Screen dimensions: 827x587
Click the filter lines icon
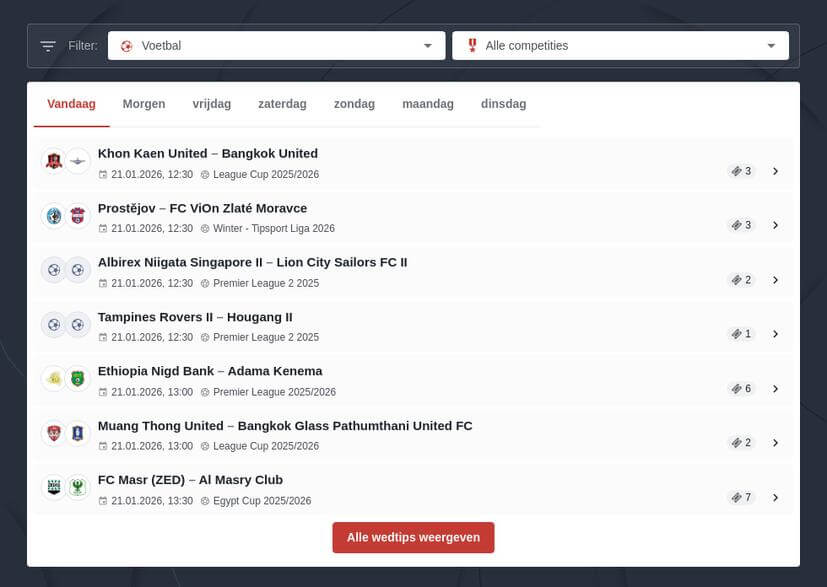click(x=48, y=46)
